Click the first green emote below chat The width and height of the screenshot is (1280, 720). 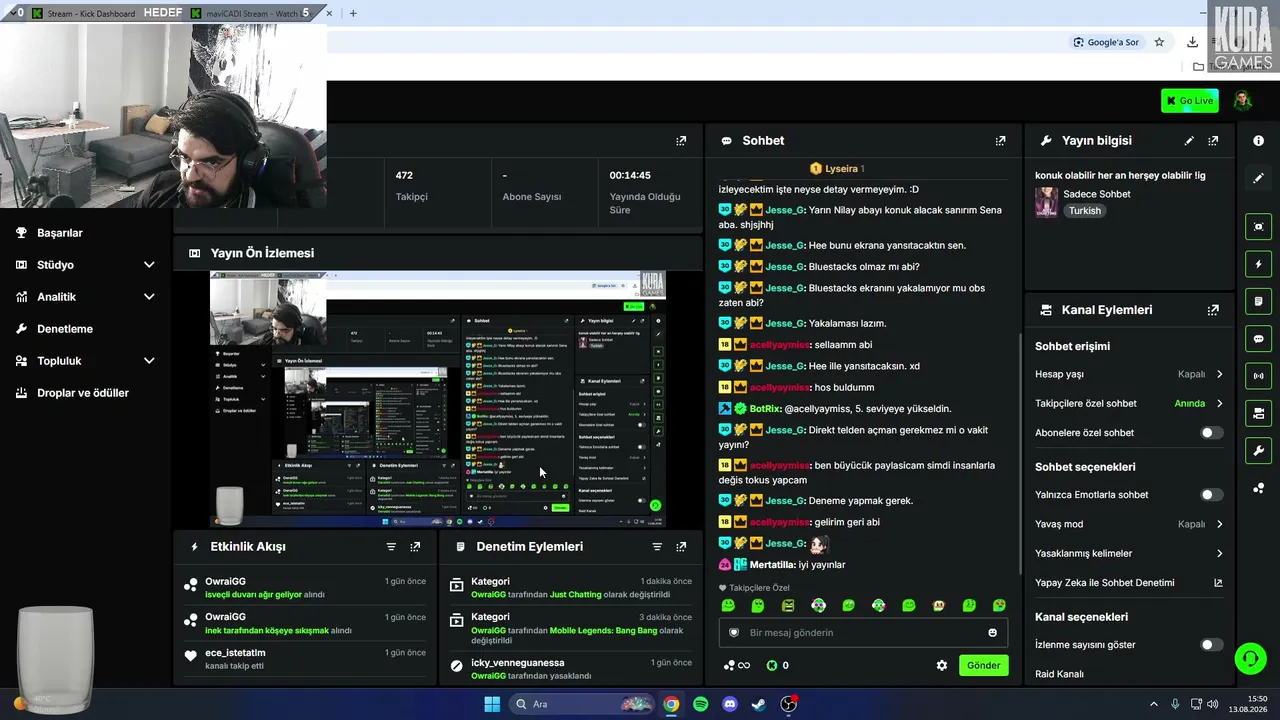coord(728,605)
